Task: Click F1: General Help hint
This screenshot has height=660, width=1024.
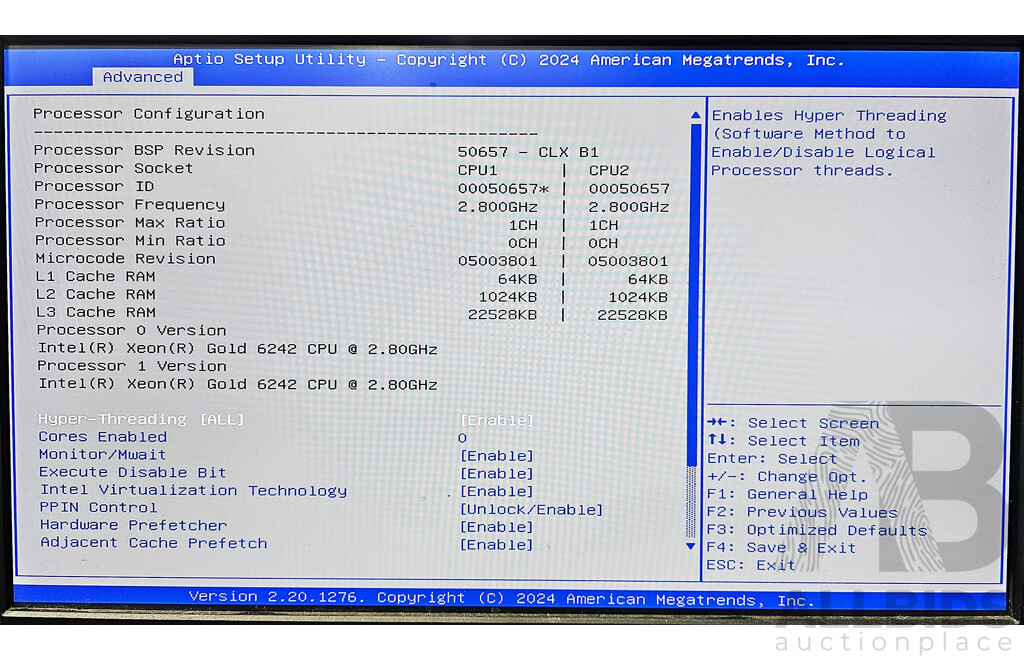Action: tap(788, 495)
